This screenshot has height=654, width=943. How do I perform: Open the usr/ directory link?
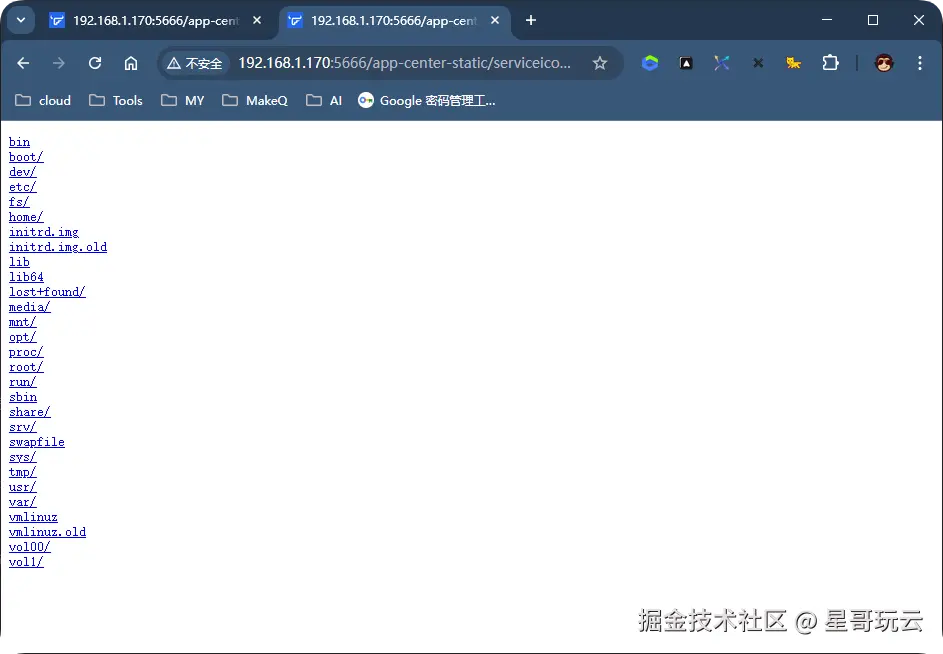click(22, 487)
